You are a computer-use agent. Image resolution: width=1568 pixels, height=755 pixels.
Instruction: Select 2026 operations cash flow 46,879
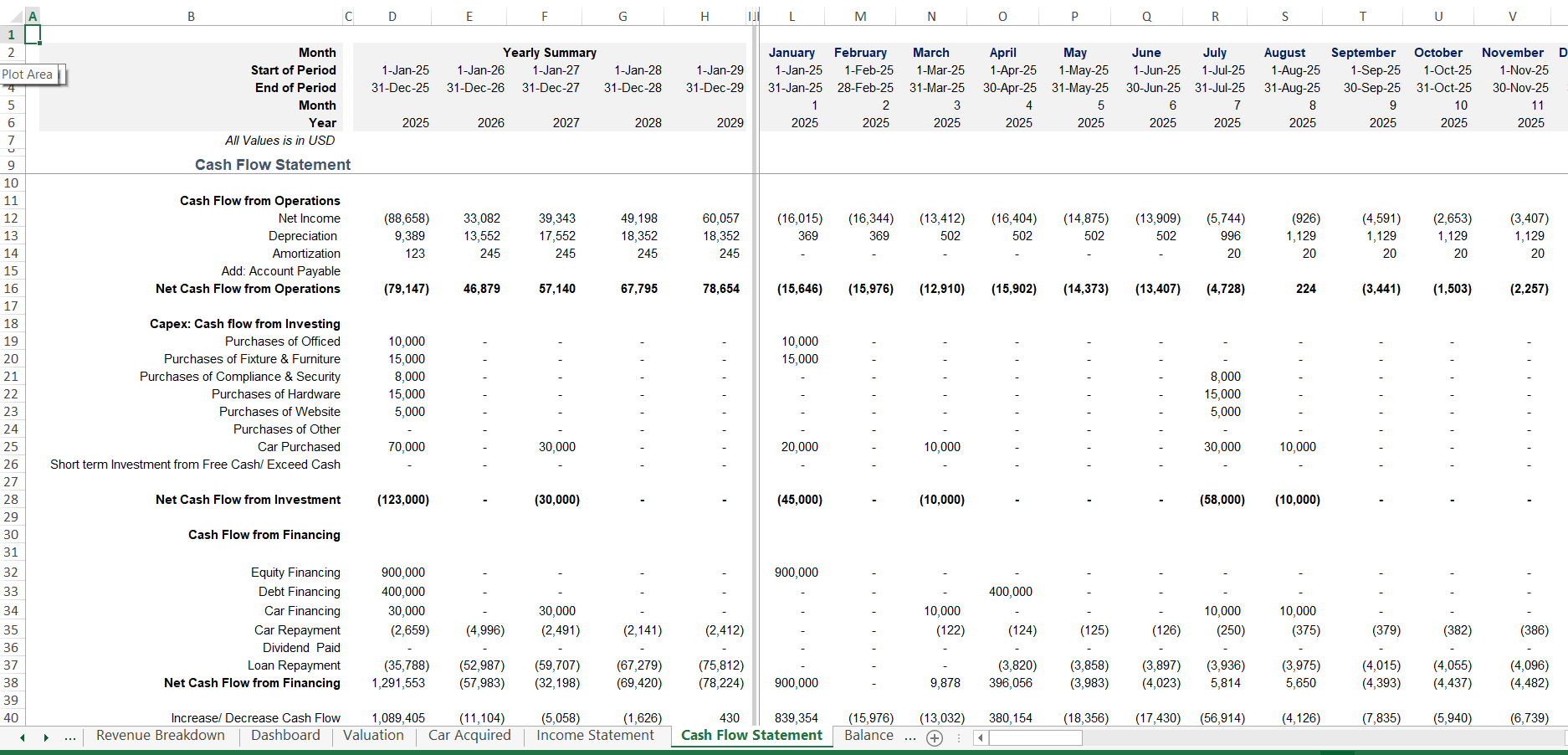tap(482, 289)
